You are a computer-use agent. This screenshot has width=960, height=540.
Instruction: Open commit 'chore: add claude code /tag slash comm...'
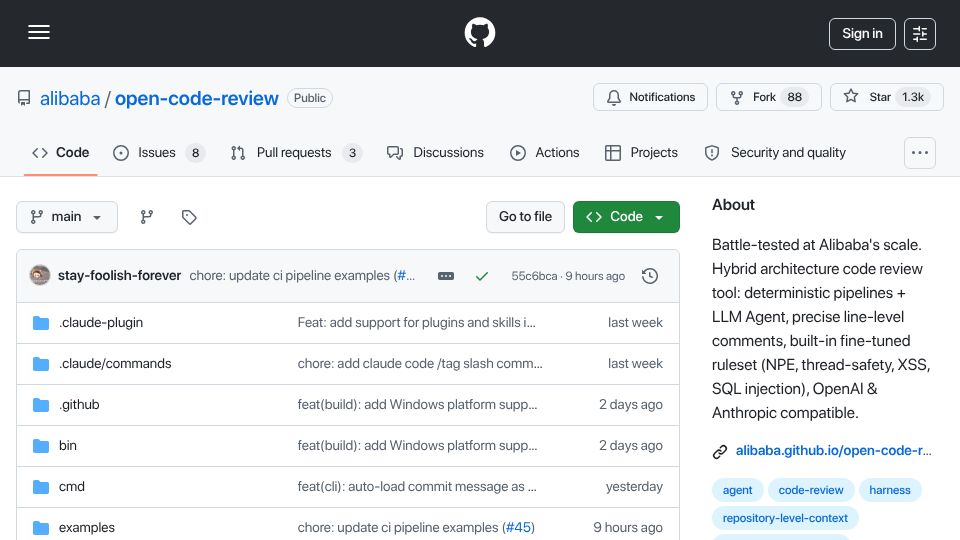point(420,364)
